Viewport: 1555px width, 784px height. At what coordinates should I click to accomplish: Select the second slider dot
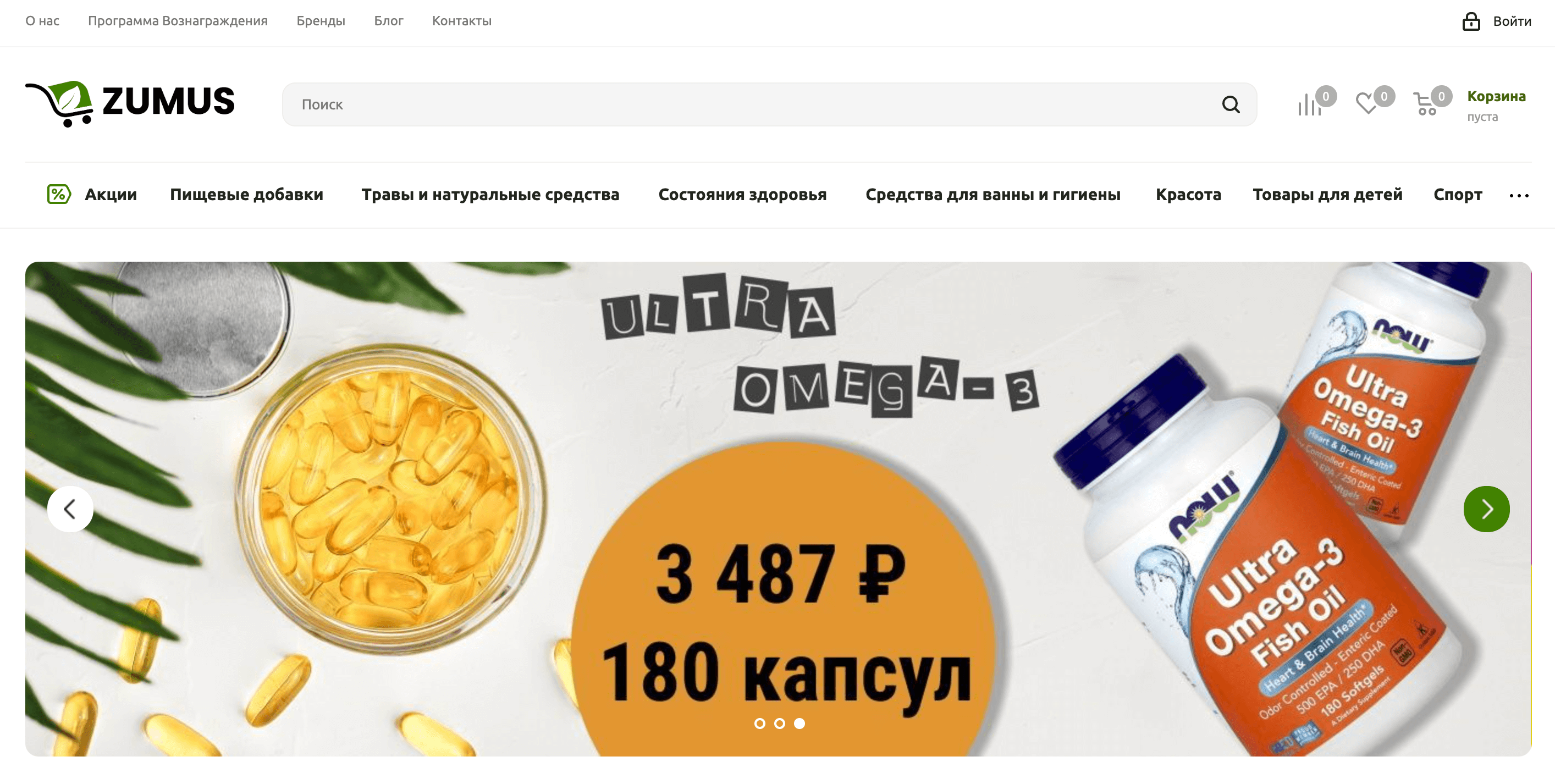pyautogui.click(x=779, y=723)
